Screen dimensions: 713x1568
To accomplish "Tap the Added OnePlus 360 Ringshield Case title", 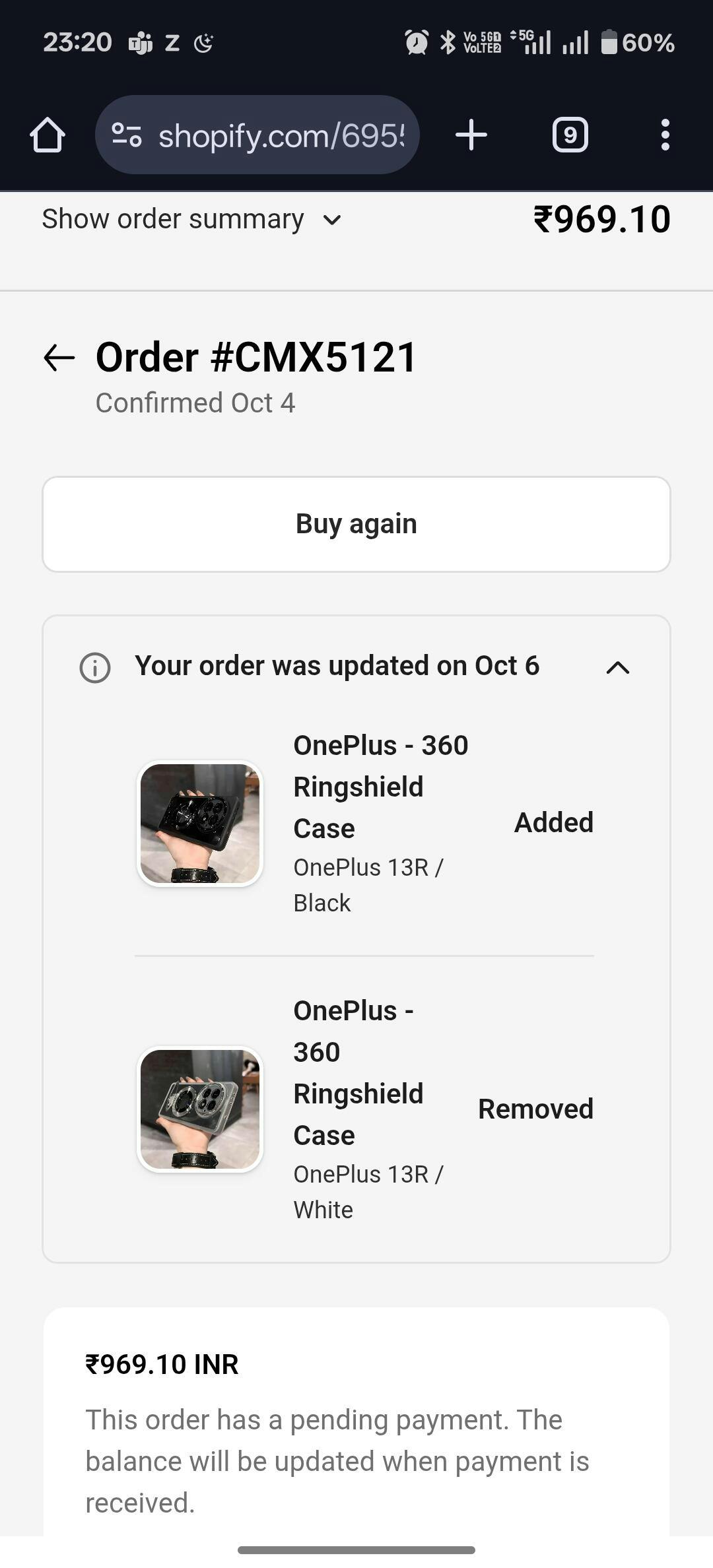I will 380,786.
